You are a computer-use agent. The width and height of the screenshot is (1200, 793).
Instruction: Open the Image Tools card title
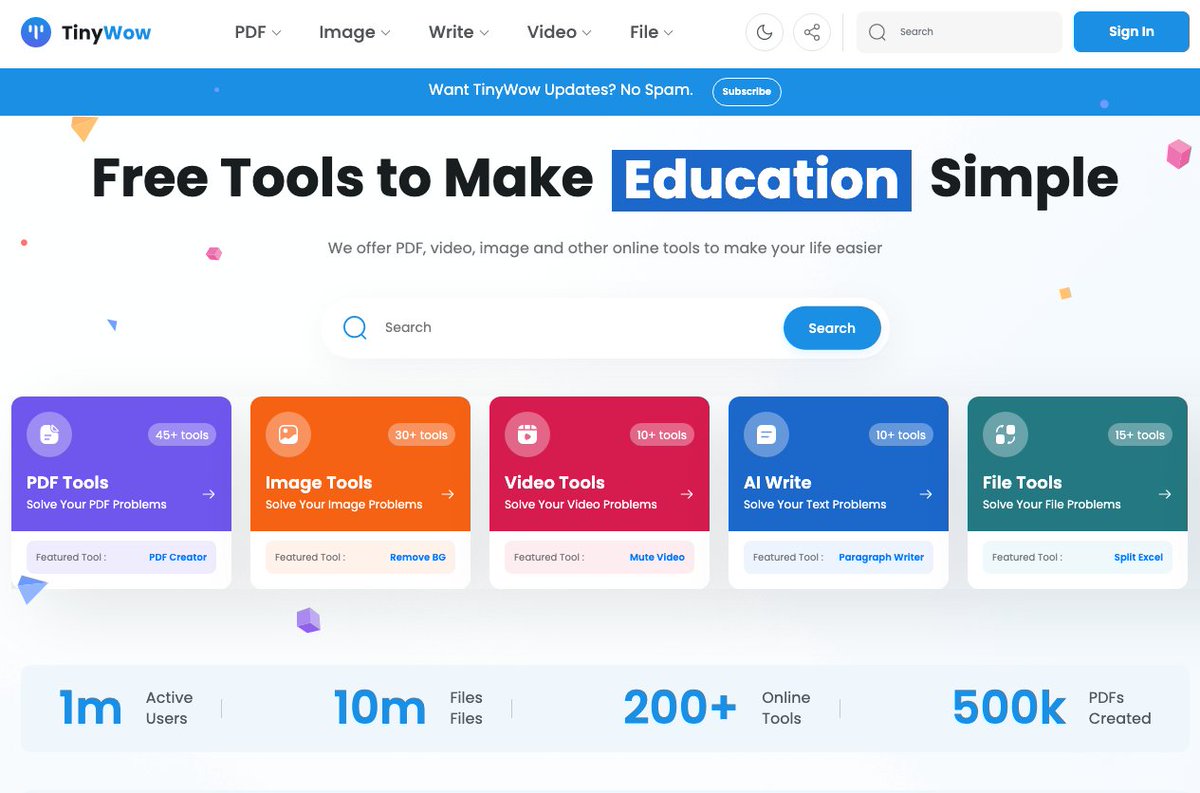click(x=319, y=482)
